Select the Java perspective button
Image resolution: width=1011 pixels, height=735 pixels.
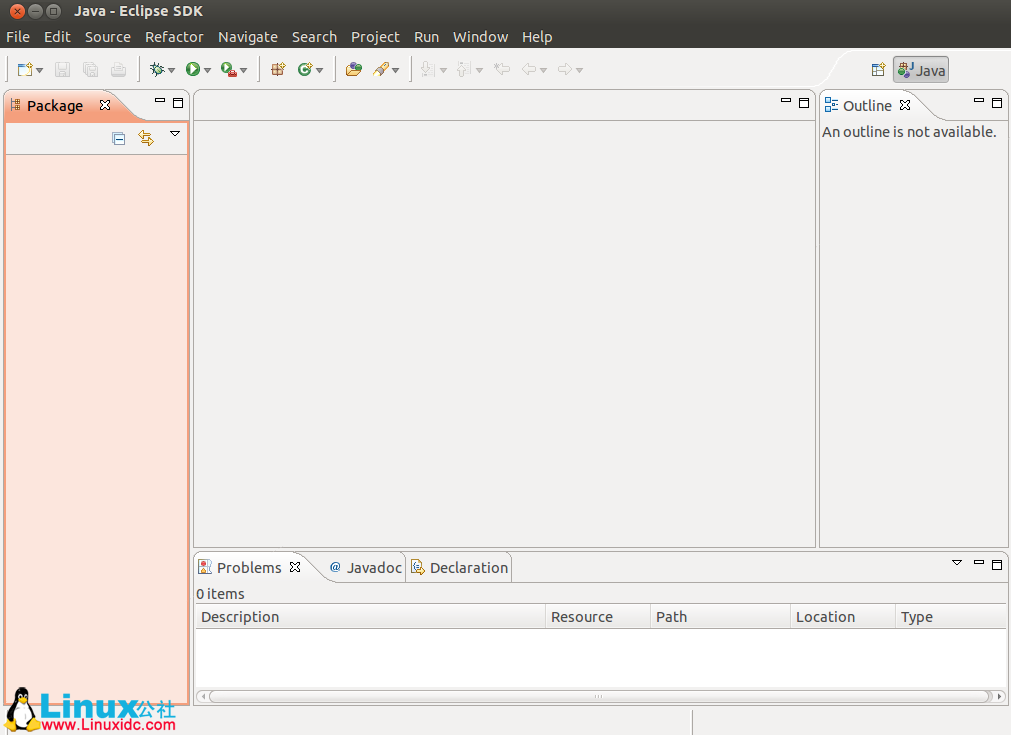pos(921,70)
